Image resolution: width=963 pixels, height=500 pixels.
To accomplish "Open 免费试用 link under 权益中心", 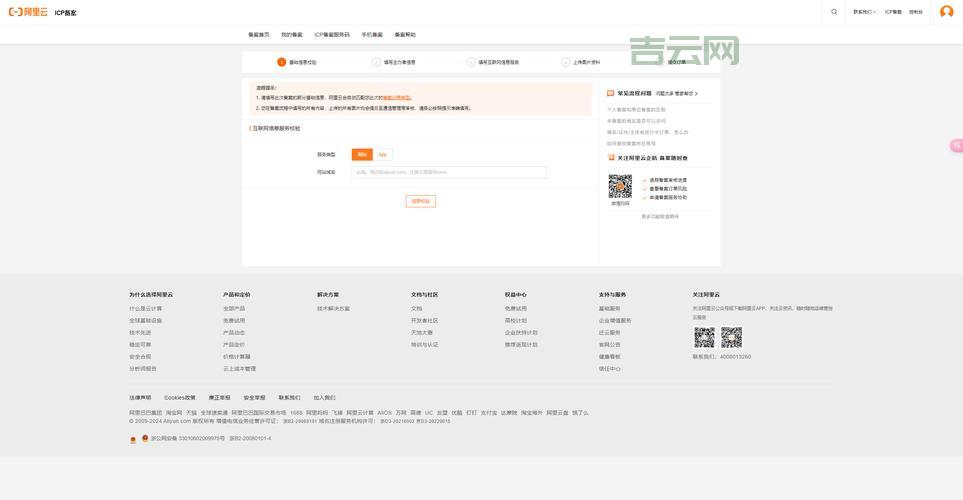I will [516, 308].
